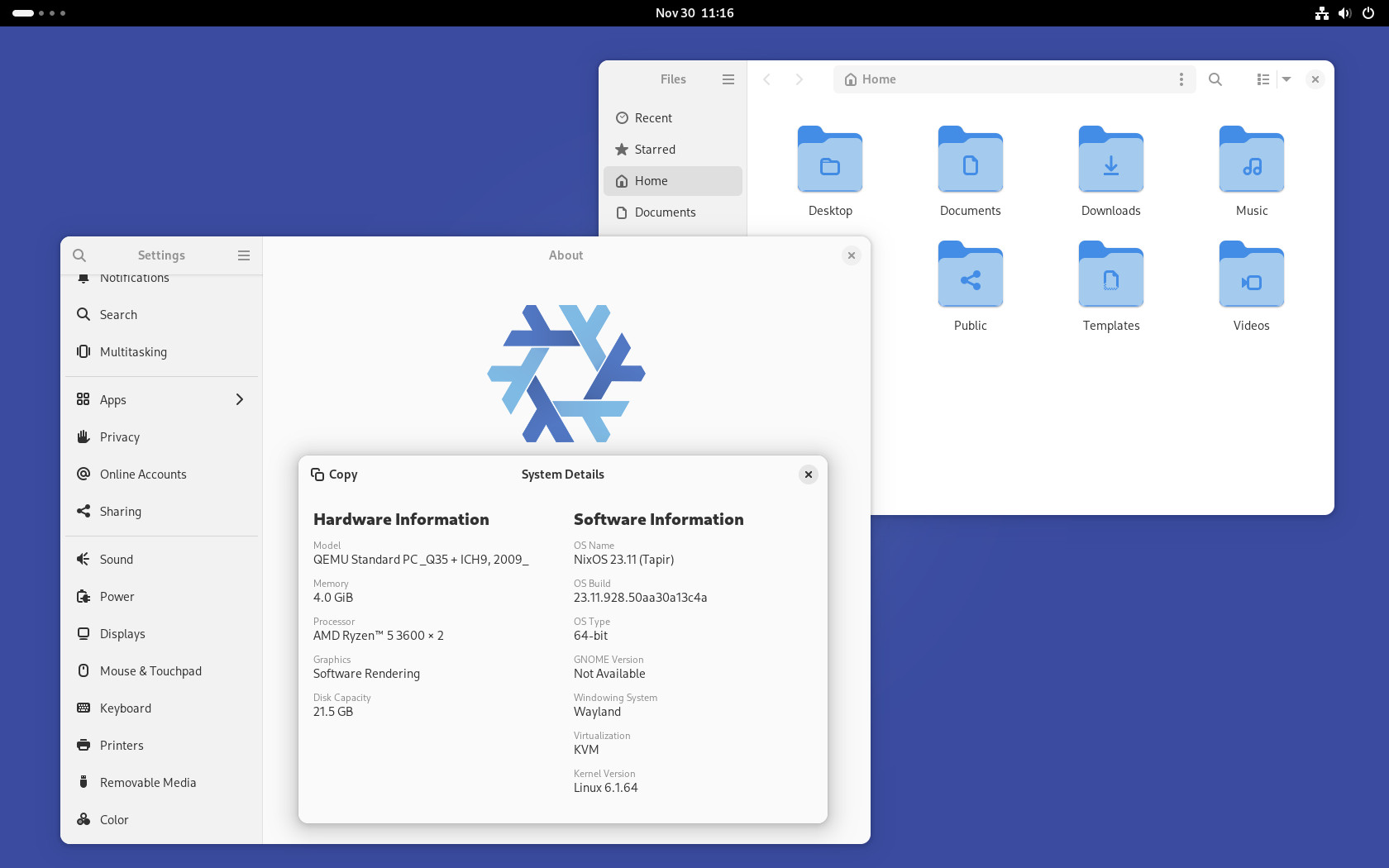Viewport: 1389px width, 868px height.
Task: Open Online Accounts settings
Action: click(x=161, y=475)
